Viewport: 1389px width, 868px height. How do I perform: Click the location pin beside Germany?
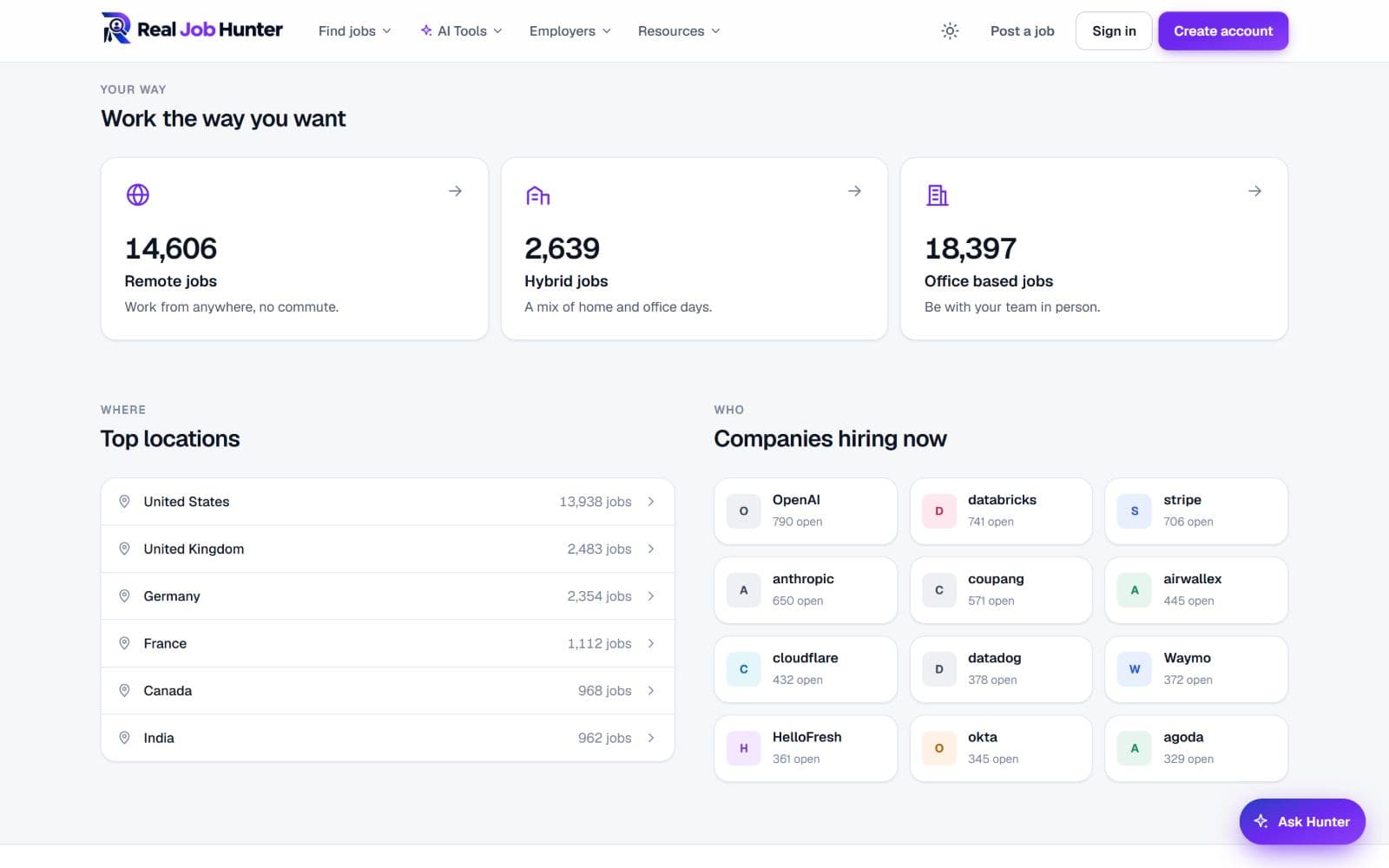(124, 595)
